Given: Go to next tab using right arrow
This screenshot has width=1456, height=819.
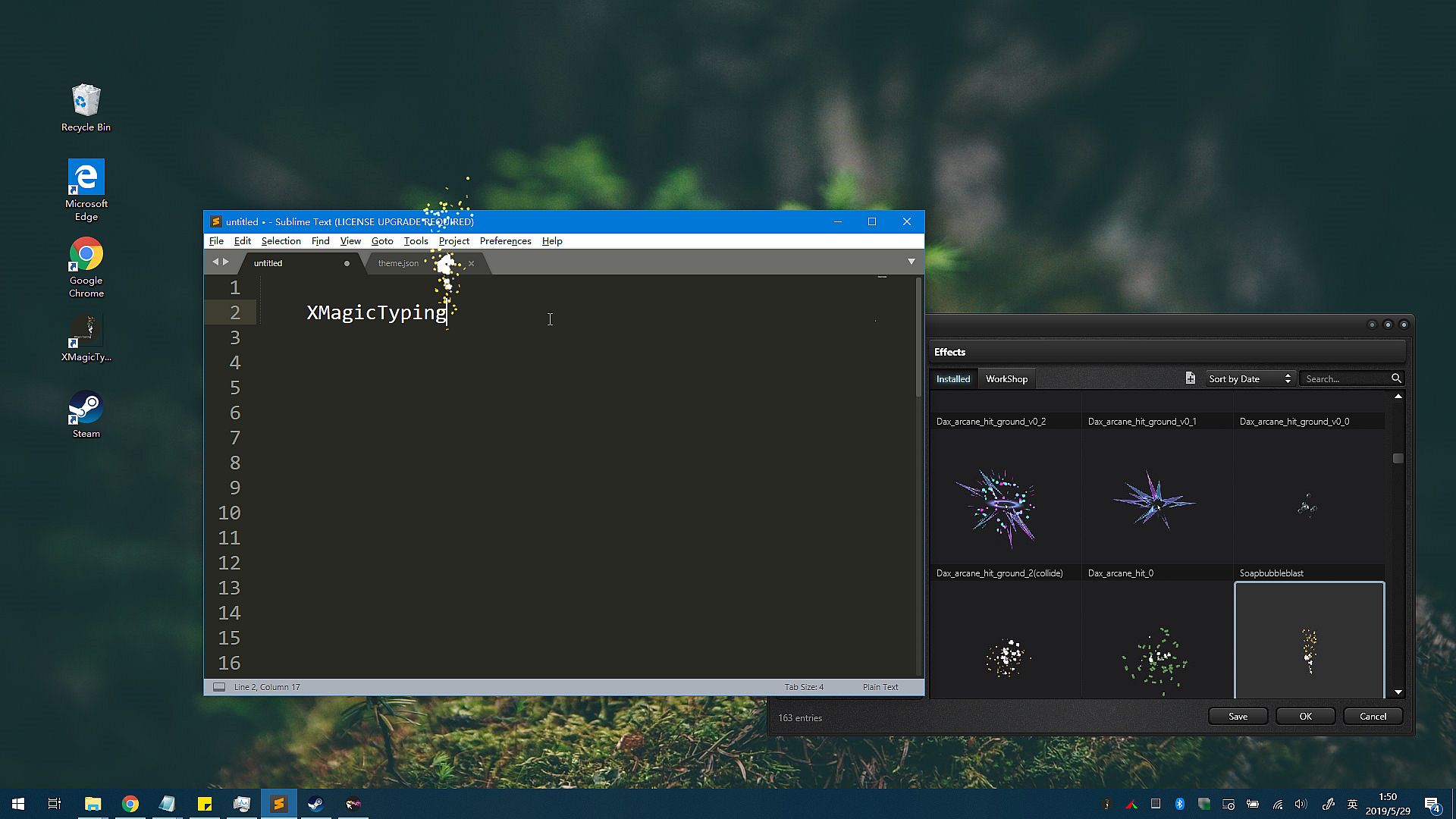Looking at the screenshot, I should click(226, 262).
